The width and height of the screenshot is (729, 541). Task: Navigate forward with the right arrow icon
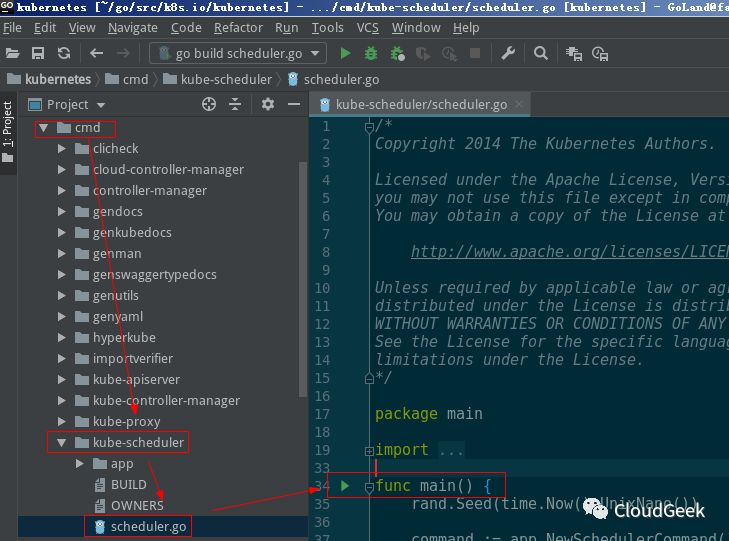[123, 53]
